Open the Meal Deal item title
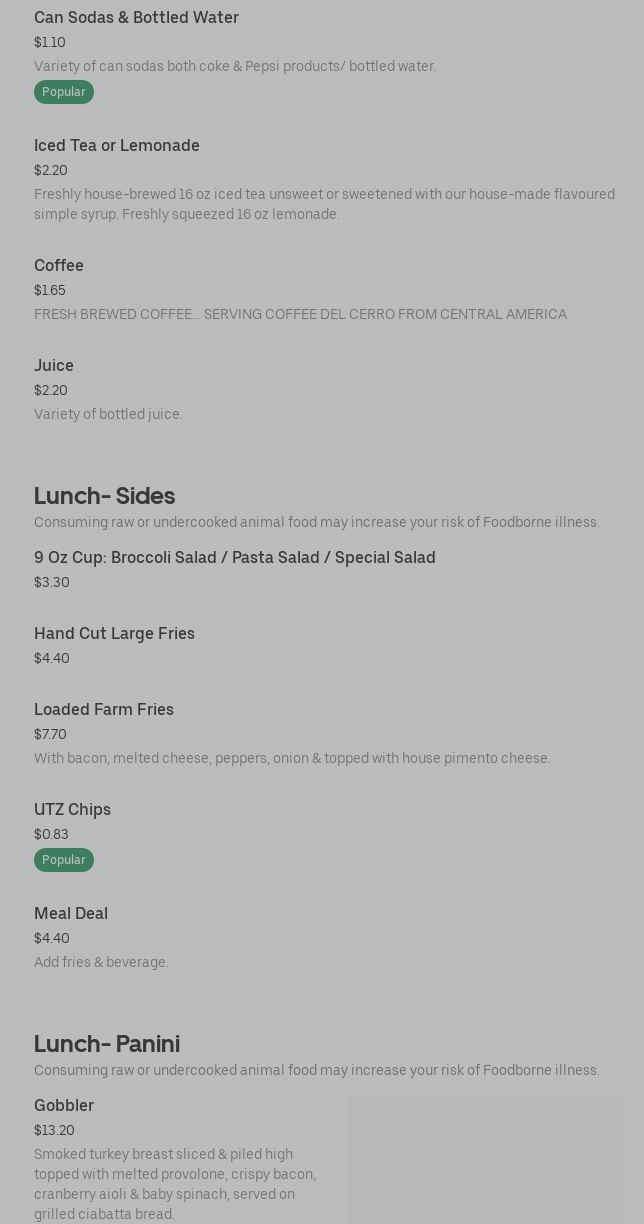Image resolution: width=644 pixels, height=1224 pixels. [71, 914]
